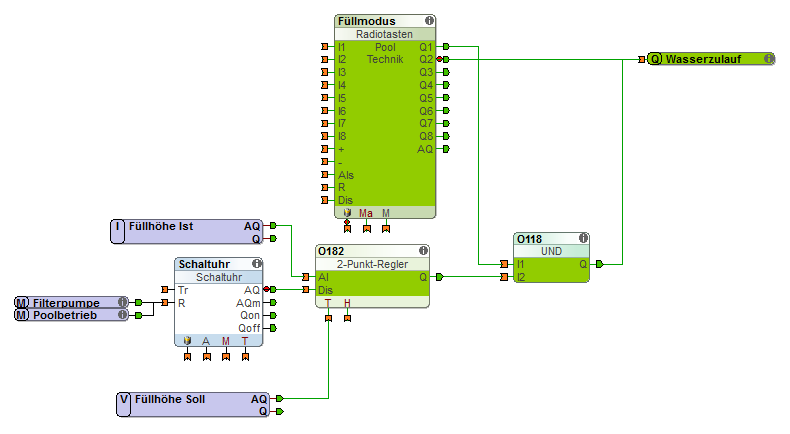
Task: Click the Filterpumpe marker info icon
Action: coord(123,302)
